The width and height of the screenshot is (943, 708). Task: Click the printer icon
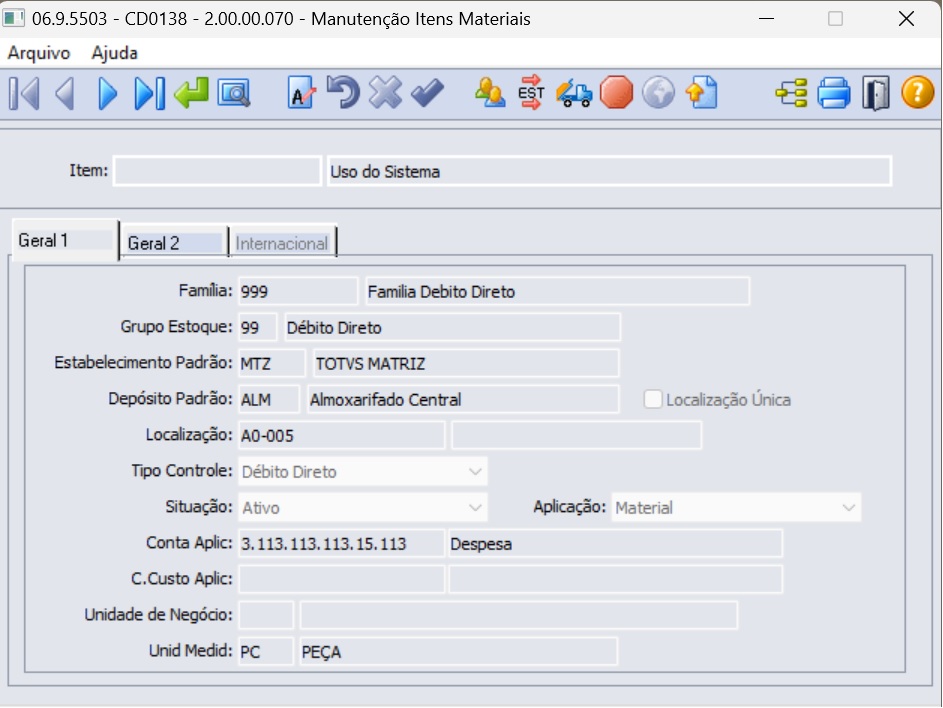pyautogui.click(x=834, y=93)
